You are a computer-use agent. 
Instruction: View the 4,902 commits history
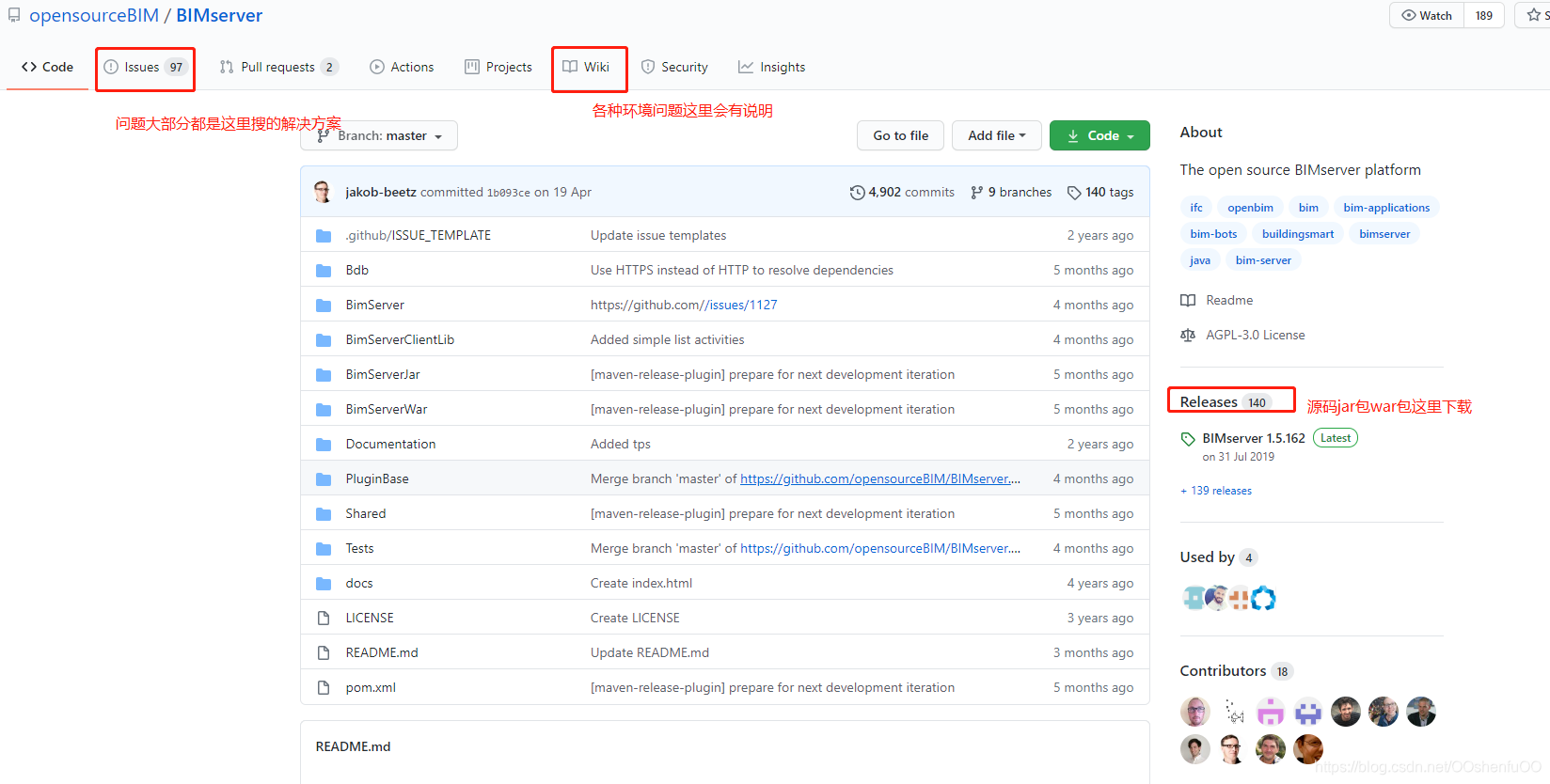click(902, 192)
